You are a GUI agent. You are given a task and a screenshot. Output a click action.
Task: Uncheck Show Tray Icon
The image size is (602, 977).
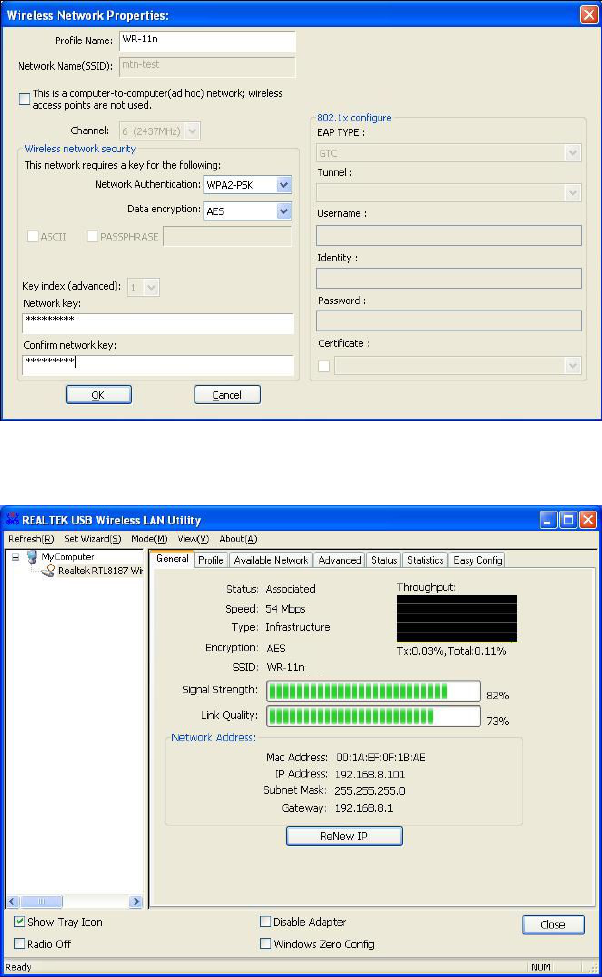(x=19, y=922)
